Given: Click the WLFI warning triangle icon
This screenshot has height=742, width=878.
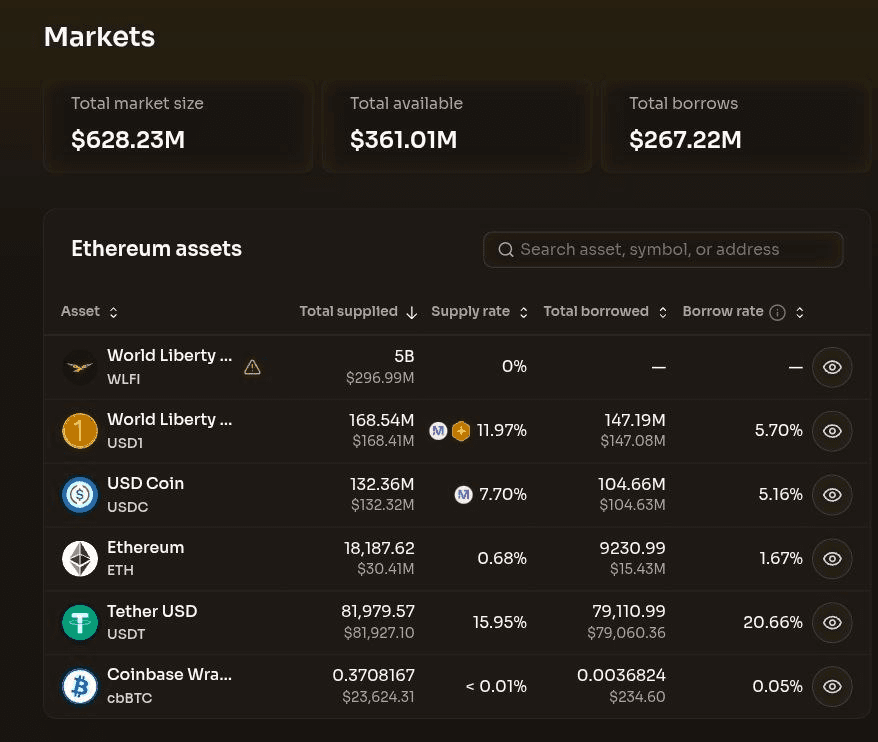Looking at the screenshot, I should pos(252,367).
